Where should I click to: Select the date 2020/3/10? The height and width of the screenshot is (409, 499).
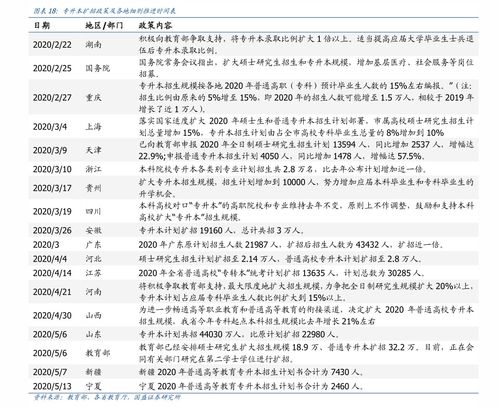pos(52,169)
